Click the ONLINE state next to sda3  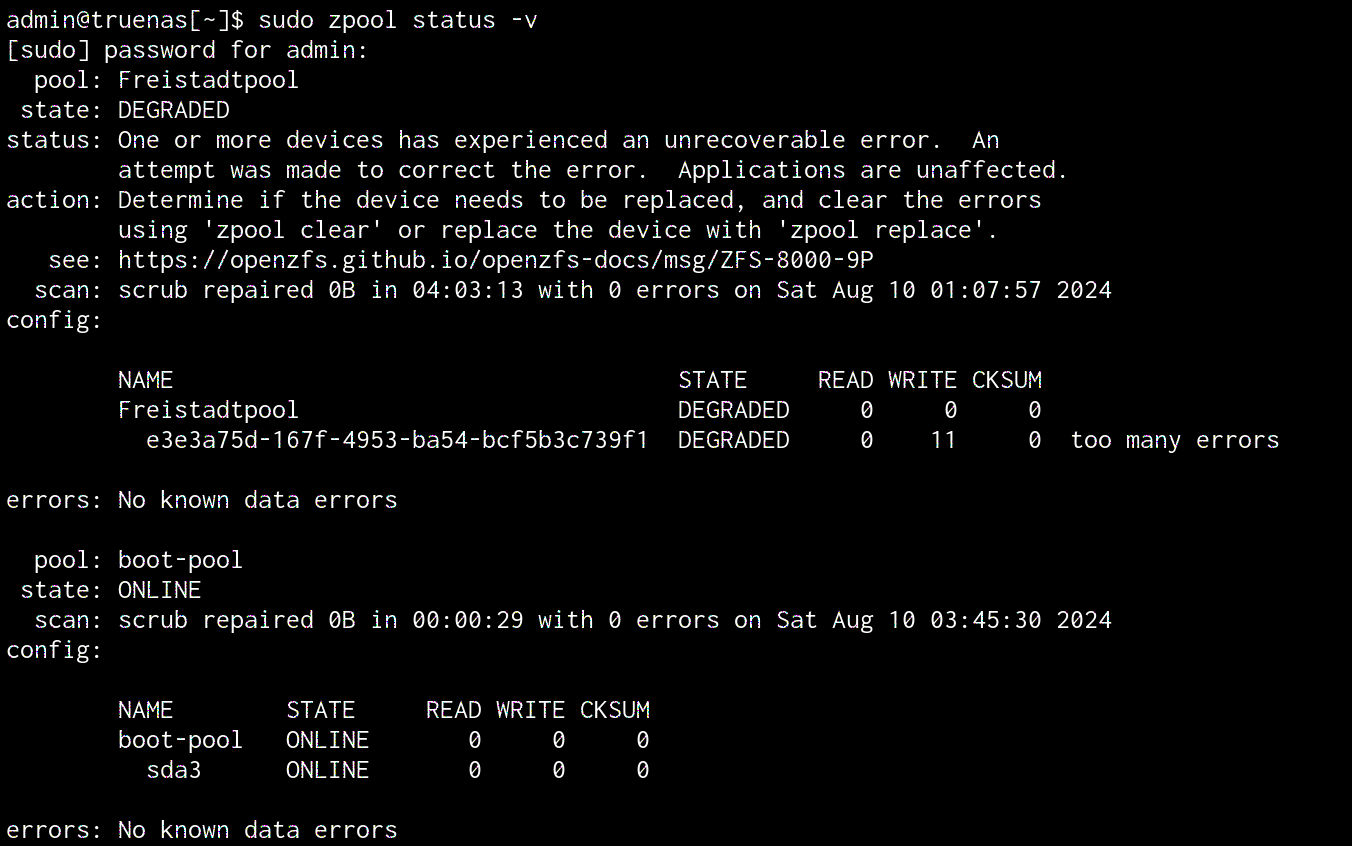click(x=327, y=770)
